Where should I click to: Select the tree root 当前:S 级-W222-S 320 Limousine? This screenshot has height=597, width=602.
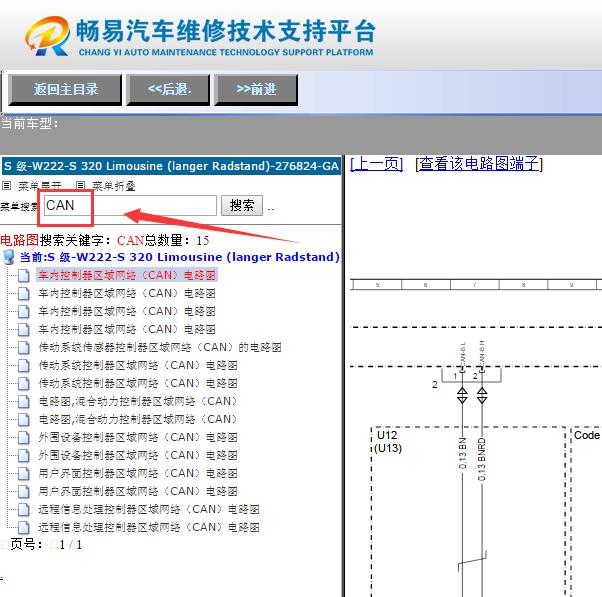(x=180, y=257)
